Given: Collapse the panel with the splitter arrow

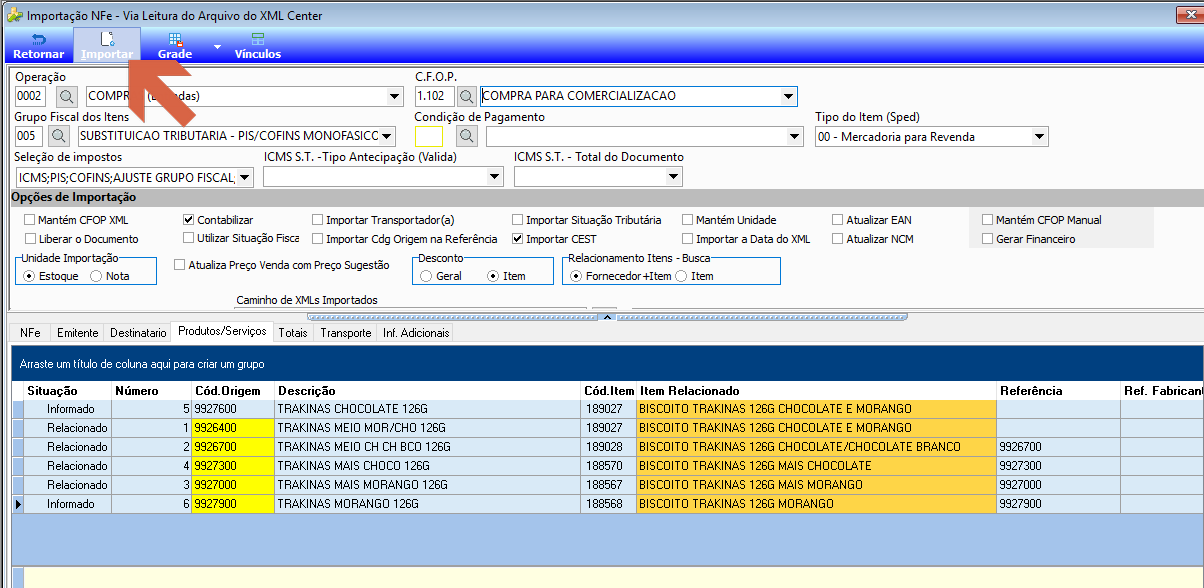Looking at the screenshot, I should coord(605,317).
